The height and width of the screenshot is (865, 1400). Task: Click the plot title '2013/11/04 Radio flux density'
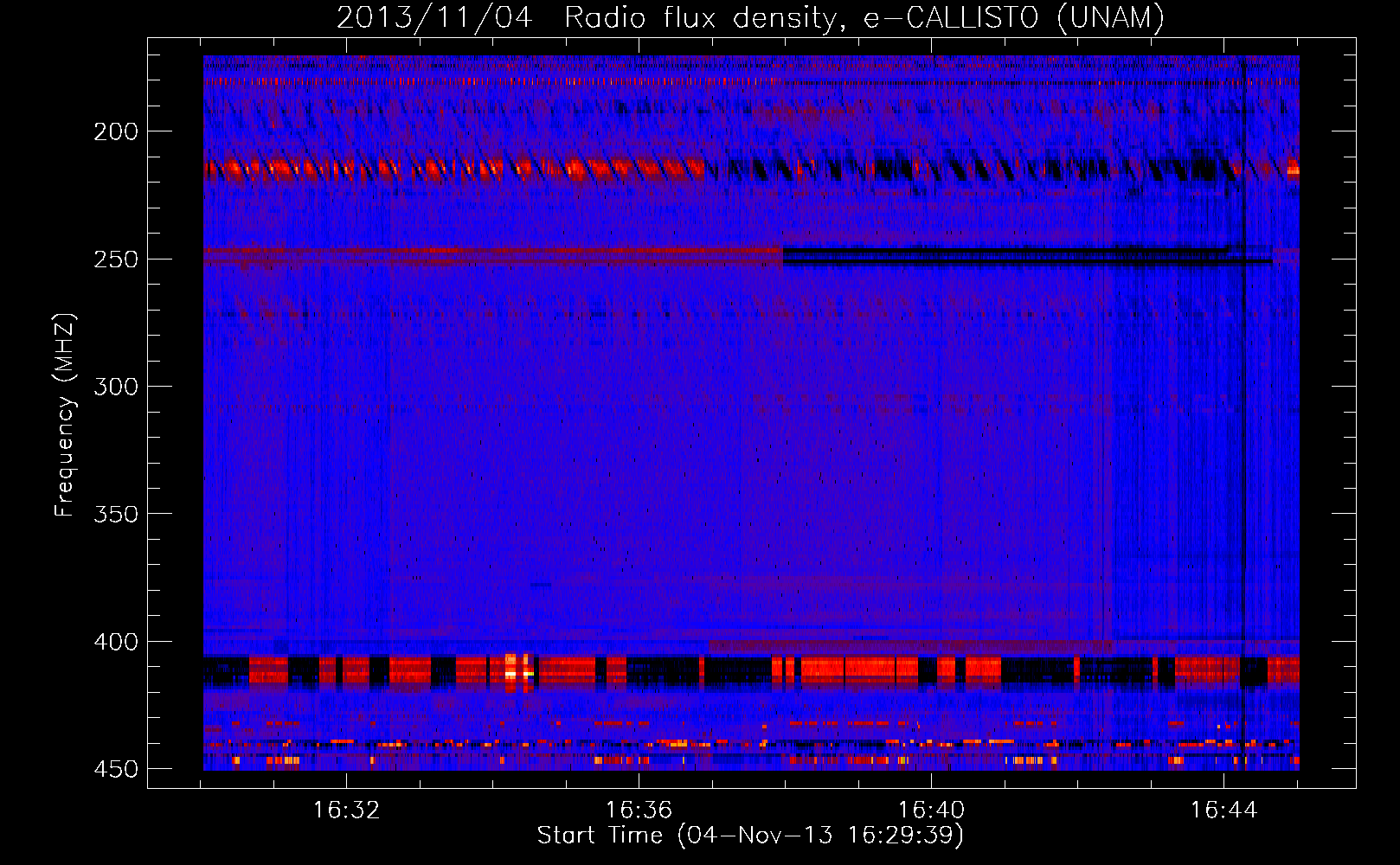750,17
